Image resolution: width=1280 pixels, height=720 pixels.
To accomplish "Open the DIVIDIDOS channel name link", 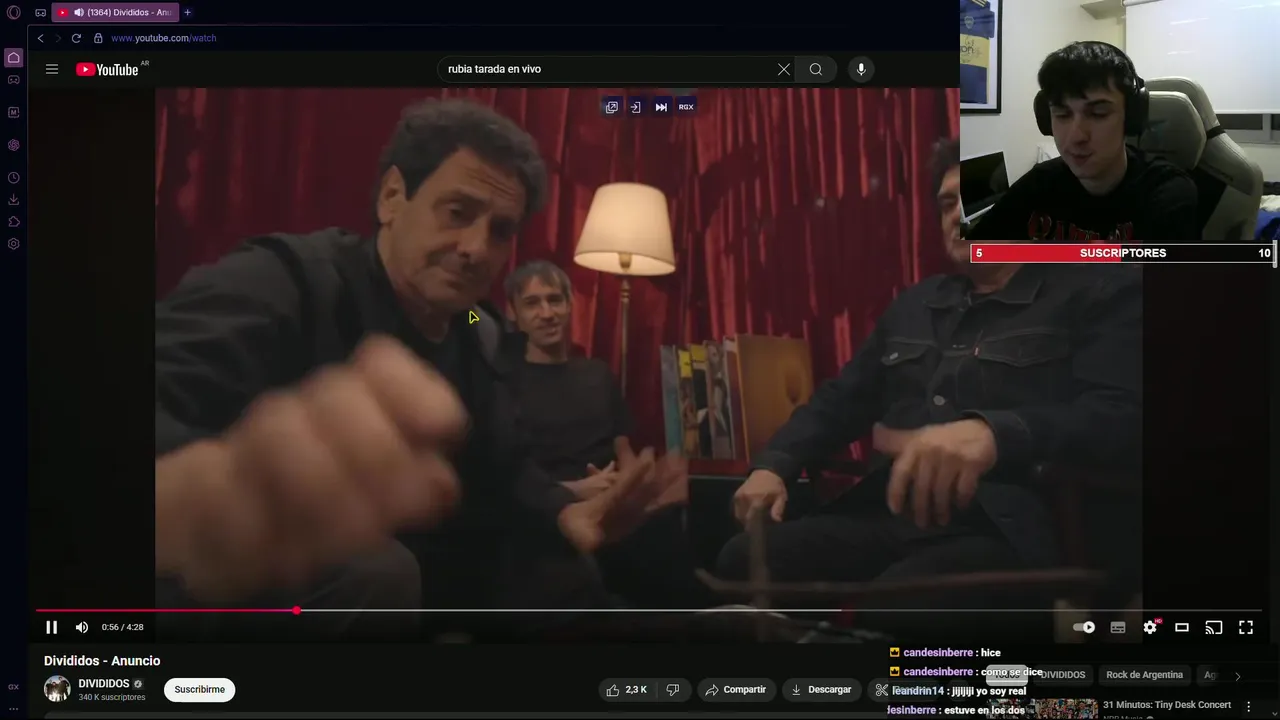I will point(104,684).
